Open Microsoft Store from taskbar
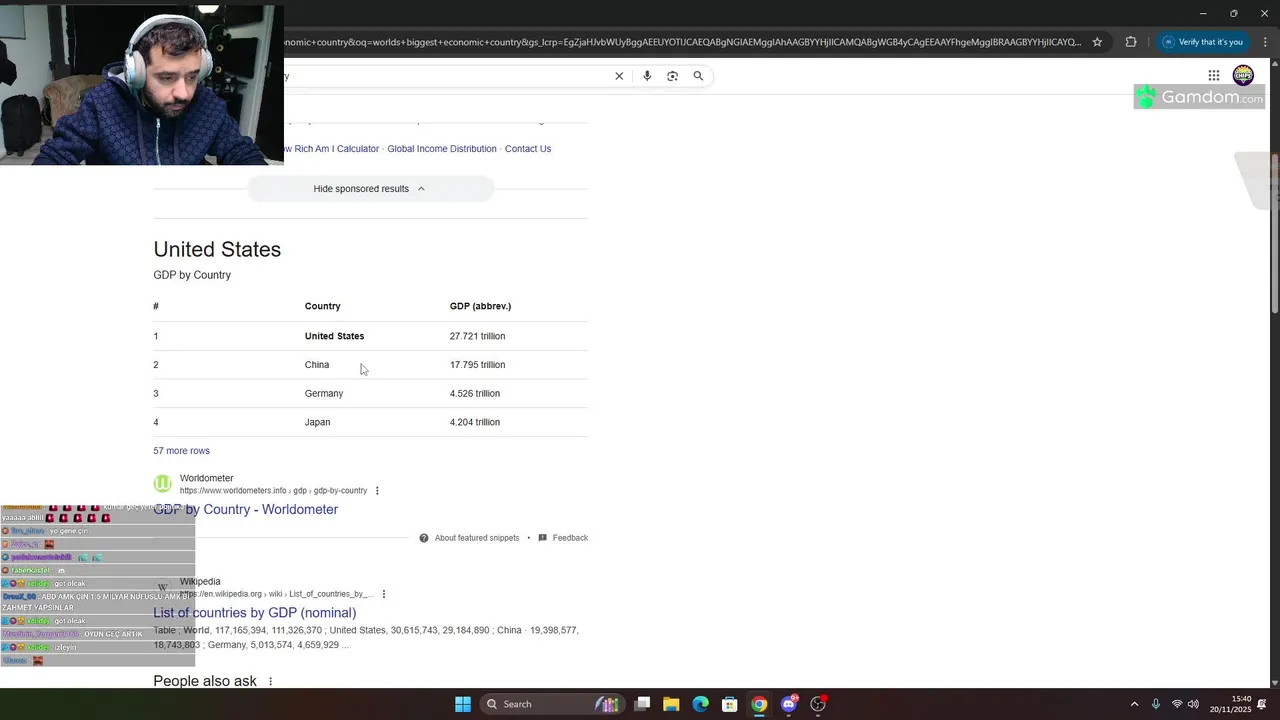The width and height of the screenshot is (1280, 720). 730,704
